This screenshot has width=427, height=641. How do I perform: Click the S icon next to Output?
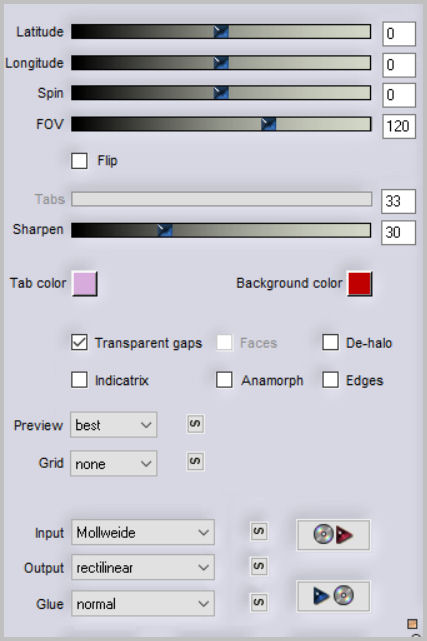pyautogui.click(x=259, y=566)
